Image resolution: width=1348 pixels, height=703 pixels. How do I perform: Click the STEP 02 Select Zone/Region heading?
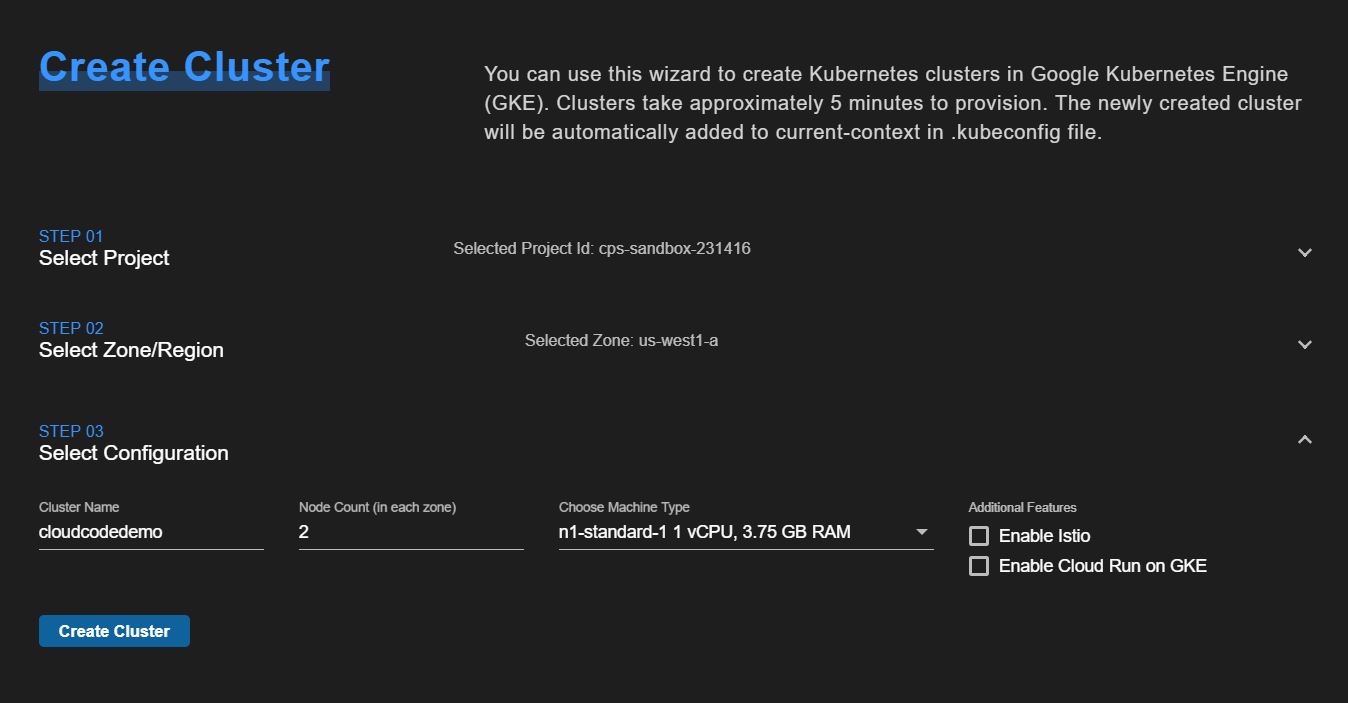click(x=131, y=341)
